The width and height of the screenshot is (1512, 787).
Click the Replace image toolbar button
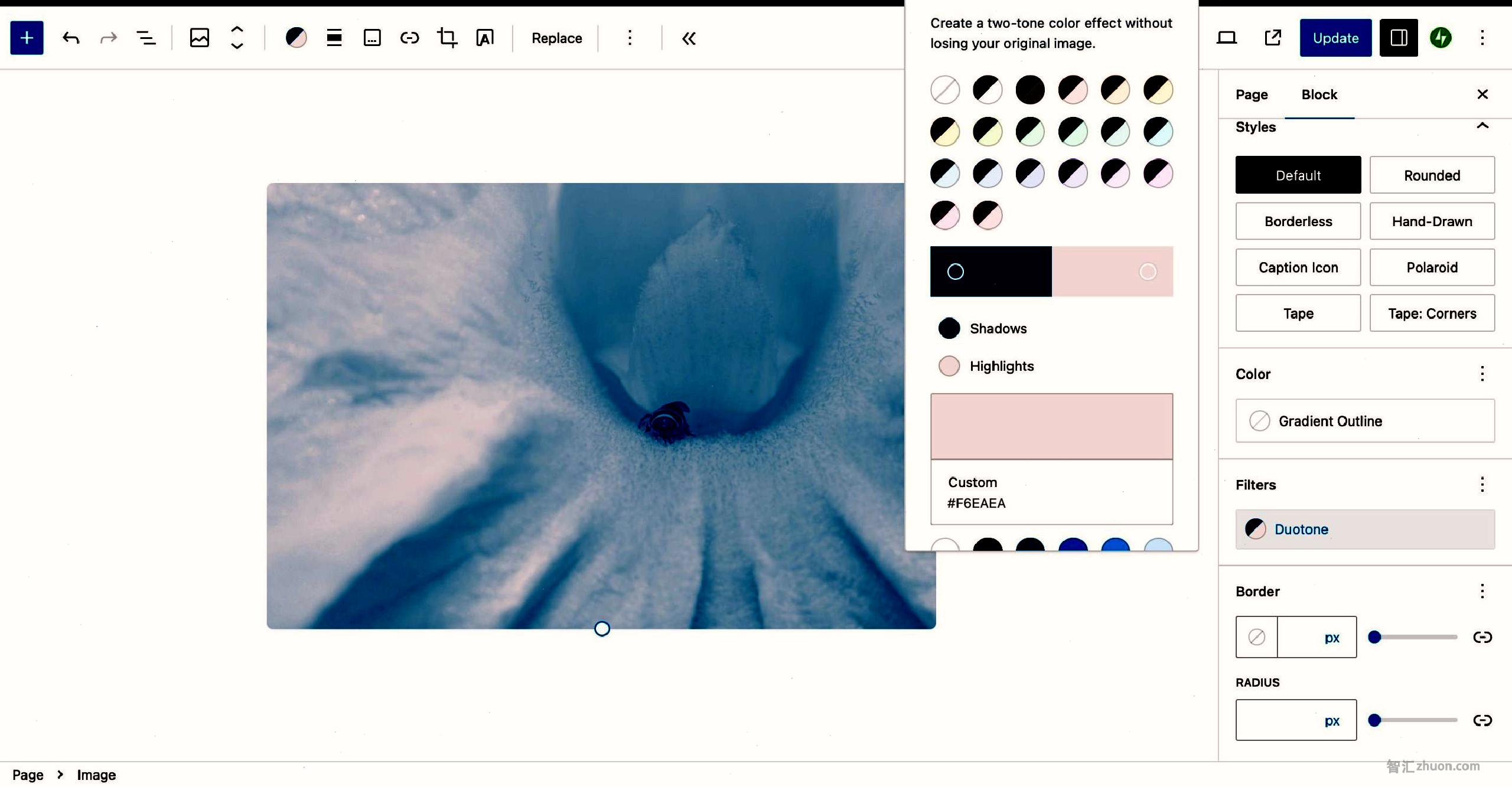(x=557, y=38)
